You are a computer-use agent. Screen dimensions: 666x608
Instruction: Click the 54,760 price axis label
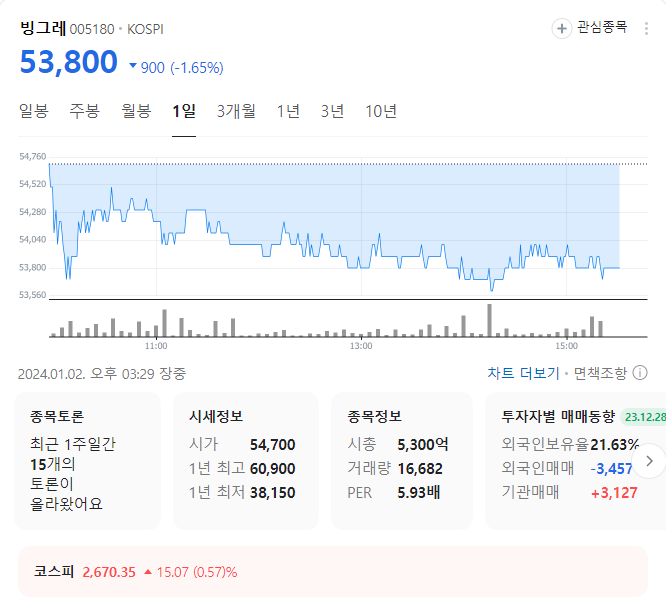33,156
